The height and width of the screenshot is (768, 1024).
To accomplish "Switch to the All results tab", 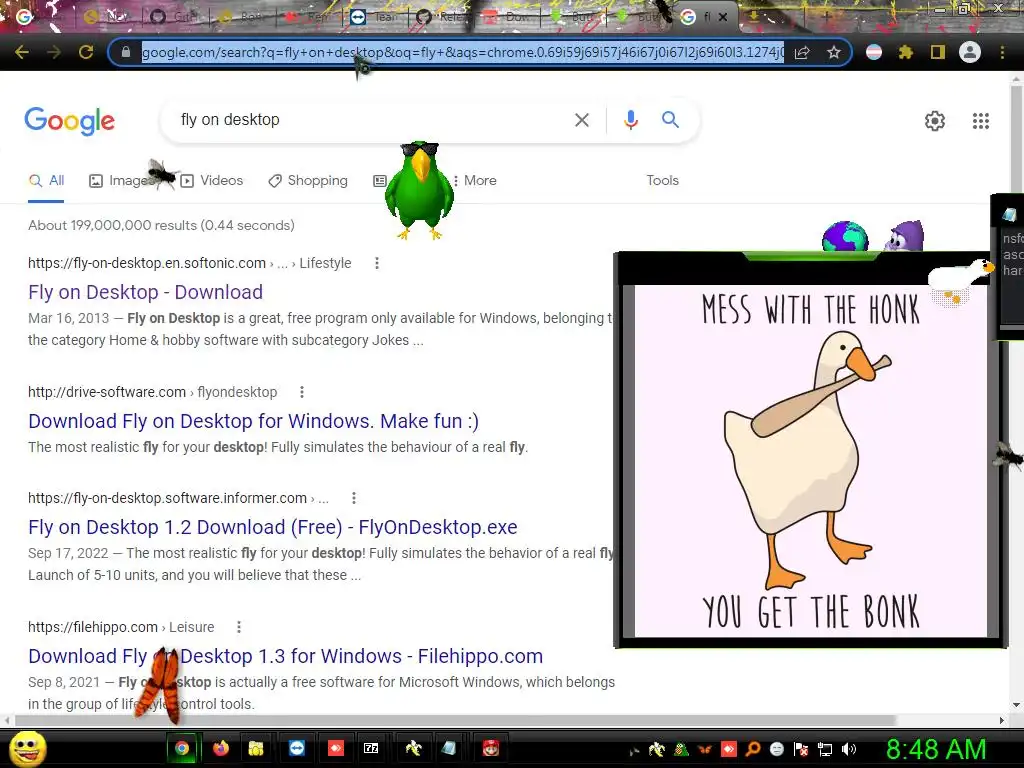I will [46, 181].
